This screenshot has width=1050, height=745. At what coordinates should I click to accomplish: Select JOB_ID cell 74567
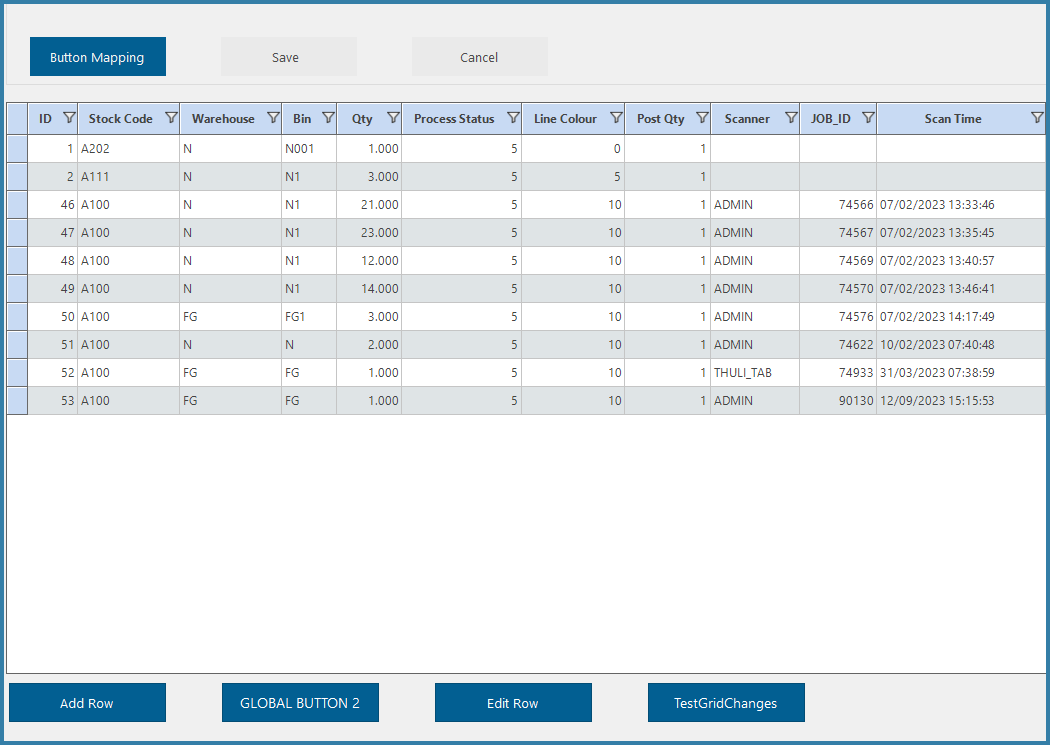pos(838,233)
